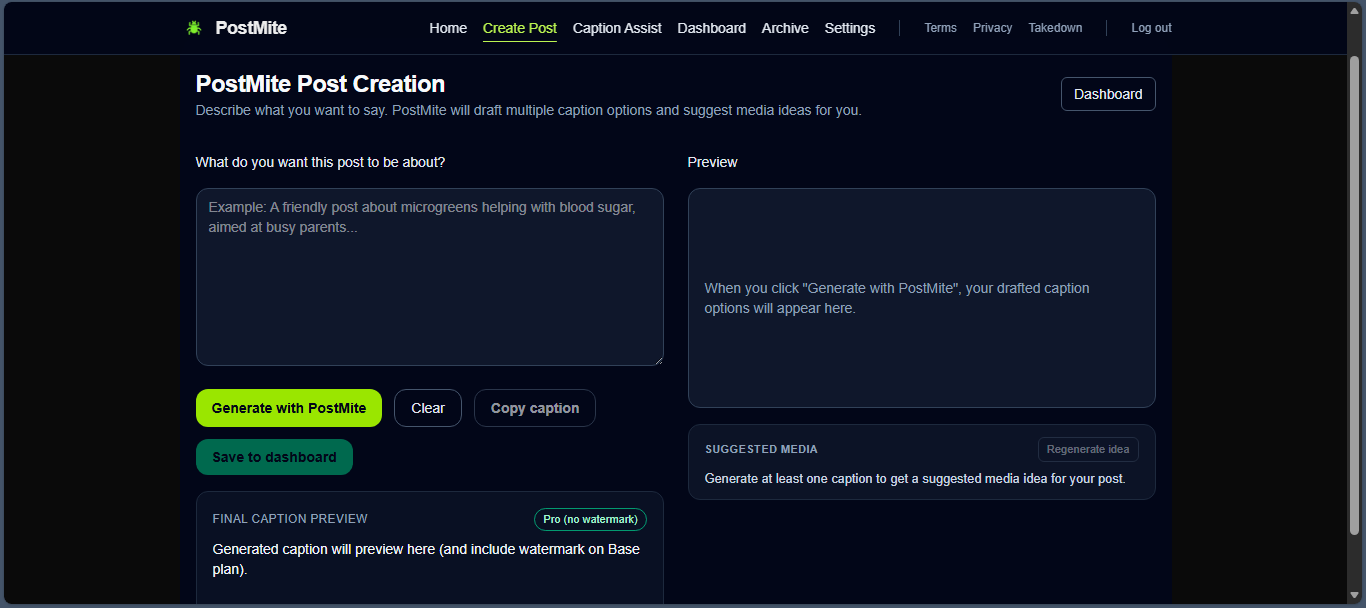Viewport: 1366px width, 608px height.
Task: Click the PostMite brand name
Action: click(x=251, y=28)
